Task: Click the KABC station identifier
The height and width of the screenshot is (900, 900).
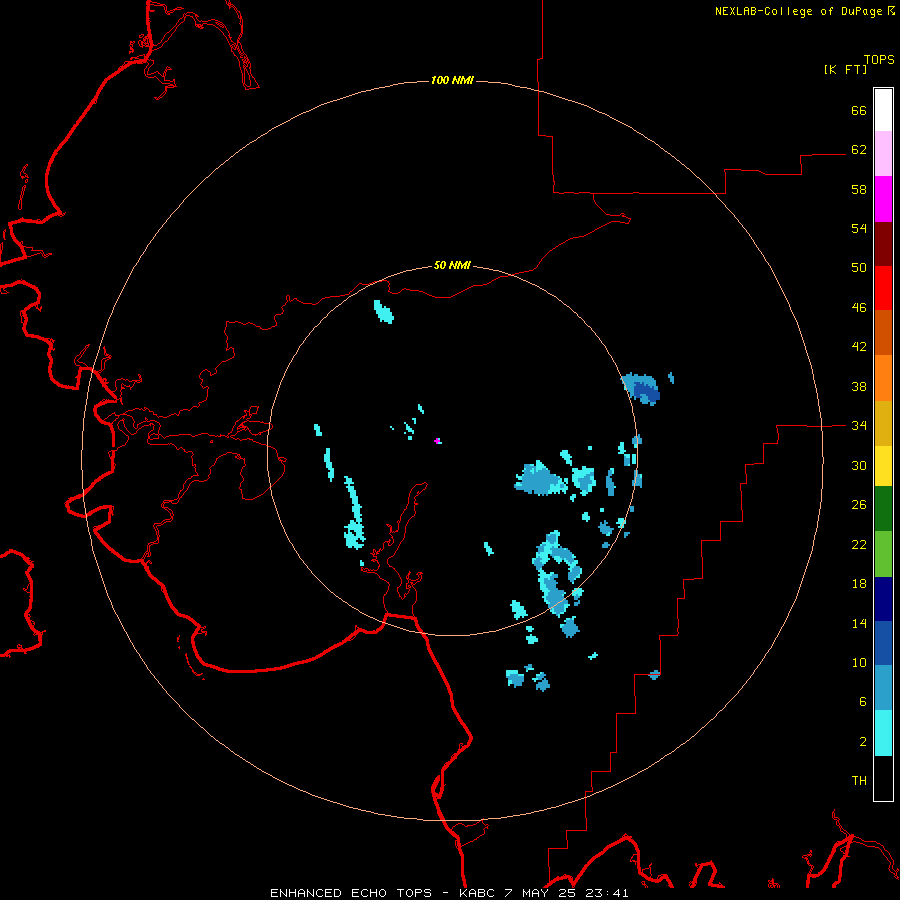Action: click(479, 893)
